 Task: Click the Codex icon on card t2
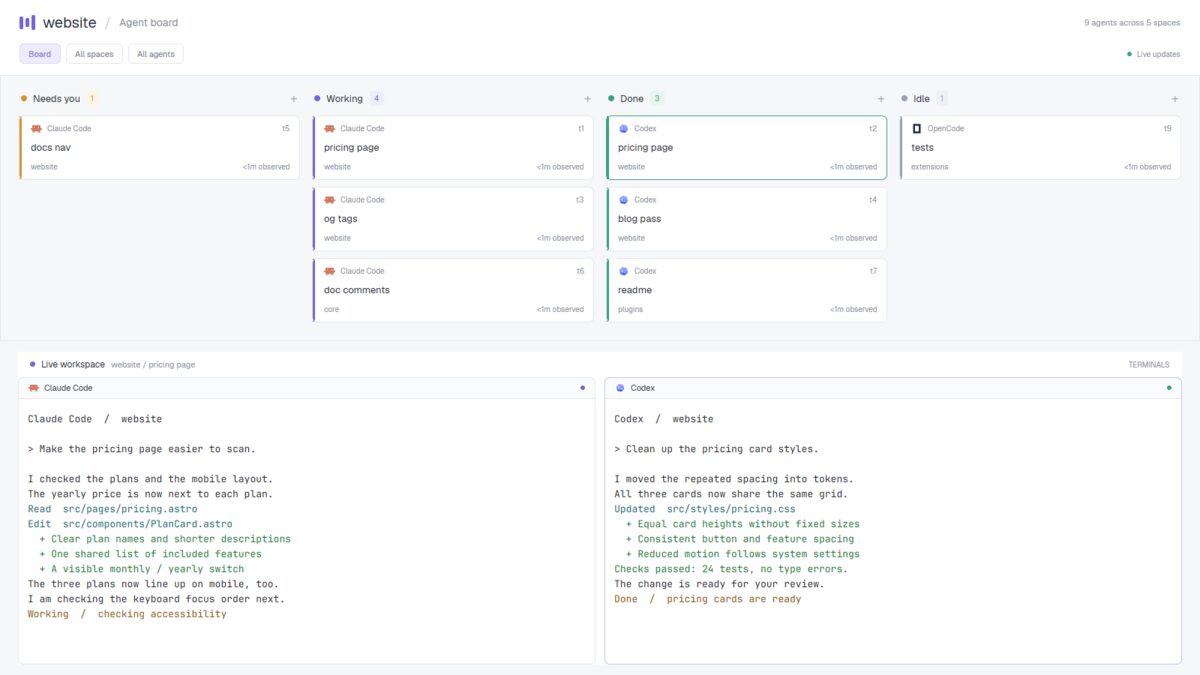point(623,129)
